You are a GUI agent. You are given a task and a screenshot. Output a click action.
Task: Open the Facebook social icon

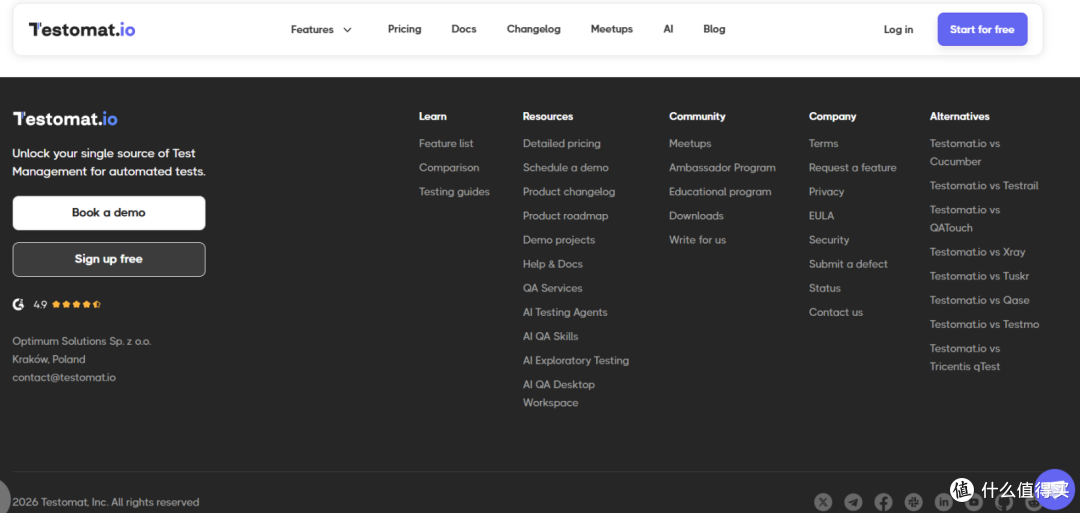click(x=884, y=503)
